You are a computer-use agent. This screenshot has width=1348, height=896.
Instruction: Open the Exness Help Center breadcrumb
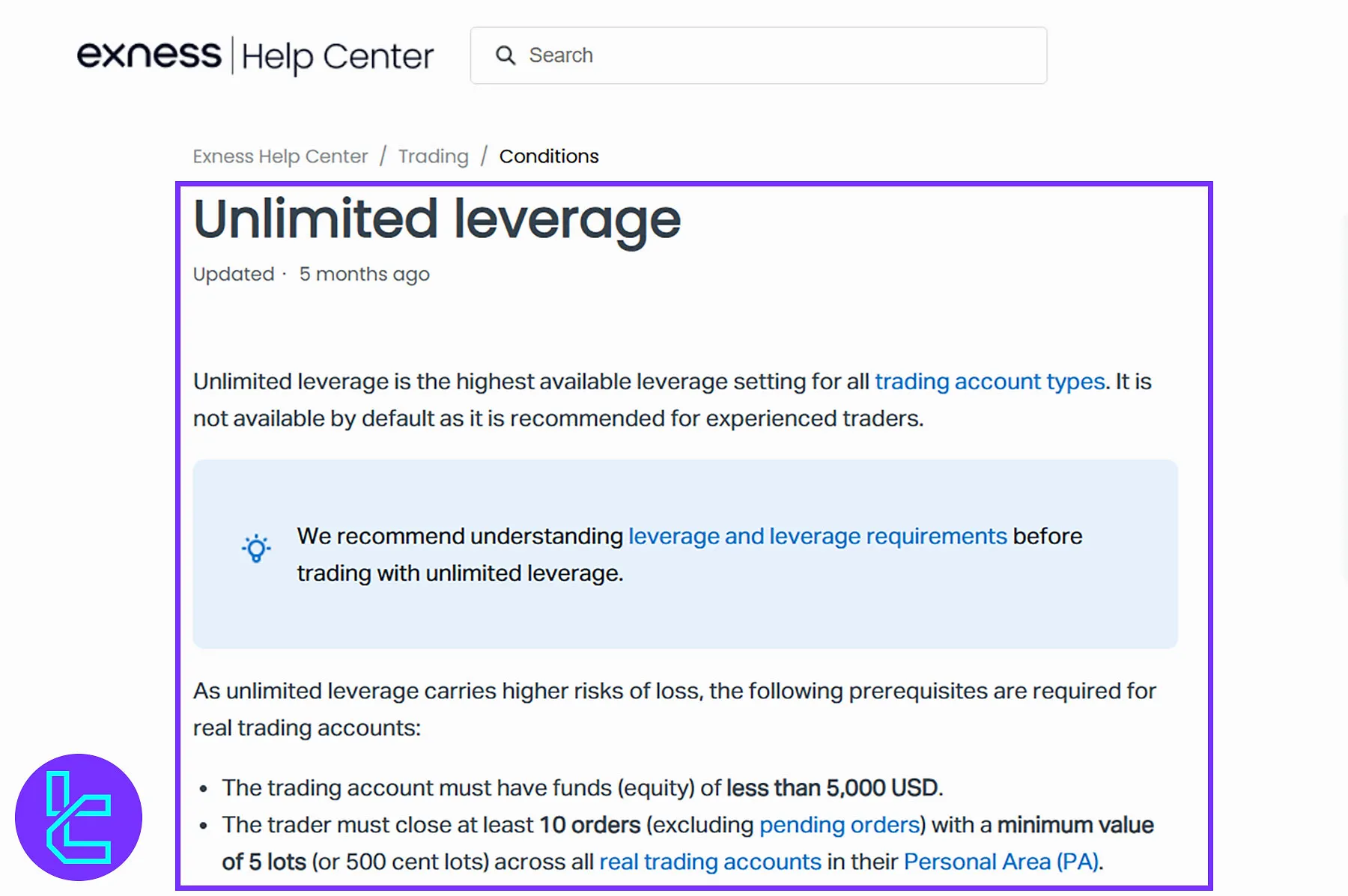pyautogui.click(x=280, y=156)
